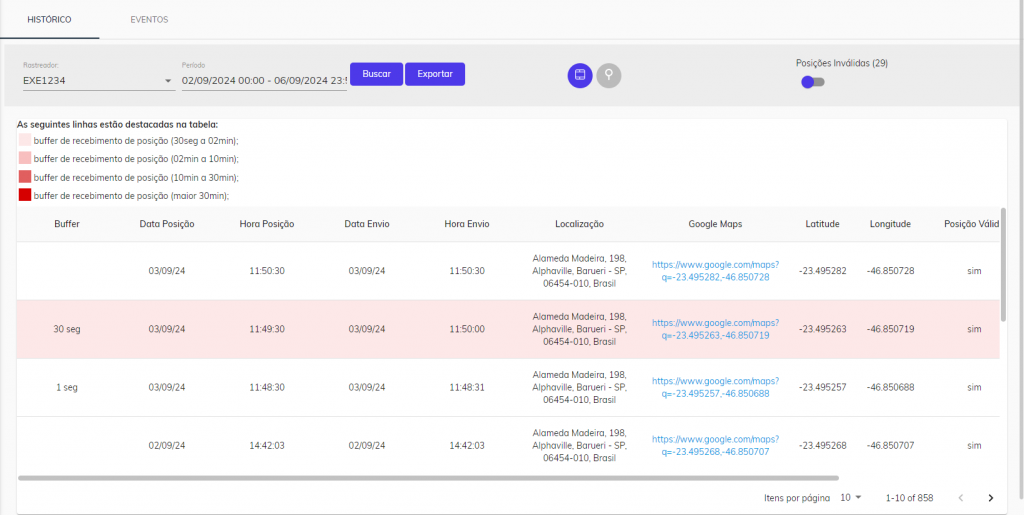Click the Buffer column header
This screenshot has width=1024, height=515.
coord(67,224)
